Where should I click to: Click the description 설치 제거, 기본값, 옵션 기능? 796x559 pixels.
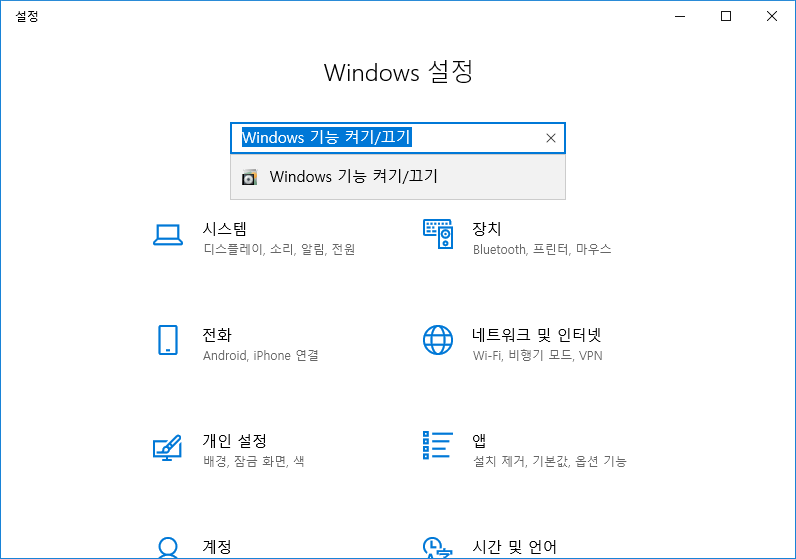point(550,462)
